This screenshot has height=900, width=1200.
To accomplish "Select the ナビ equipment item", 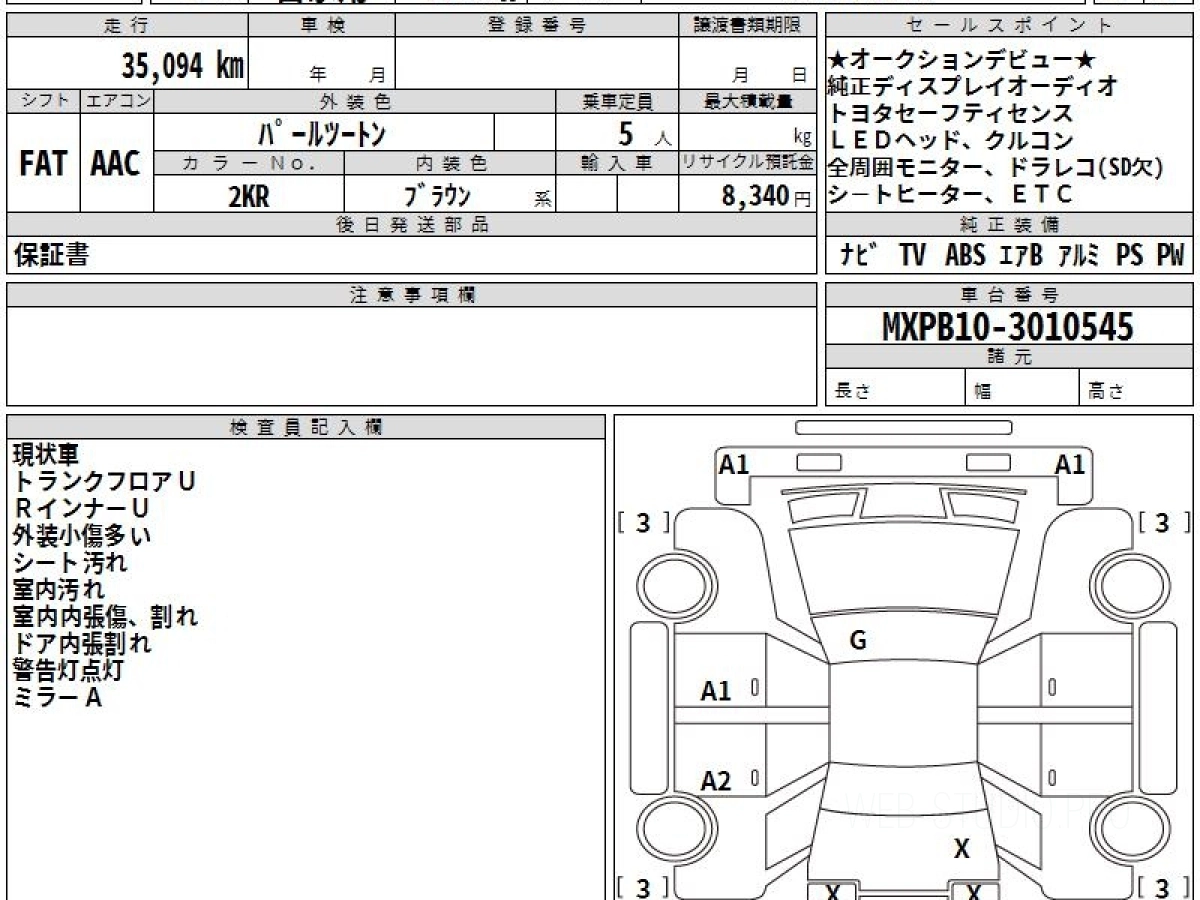I will tap(859, 256).
